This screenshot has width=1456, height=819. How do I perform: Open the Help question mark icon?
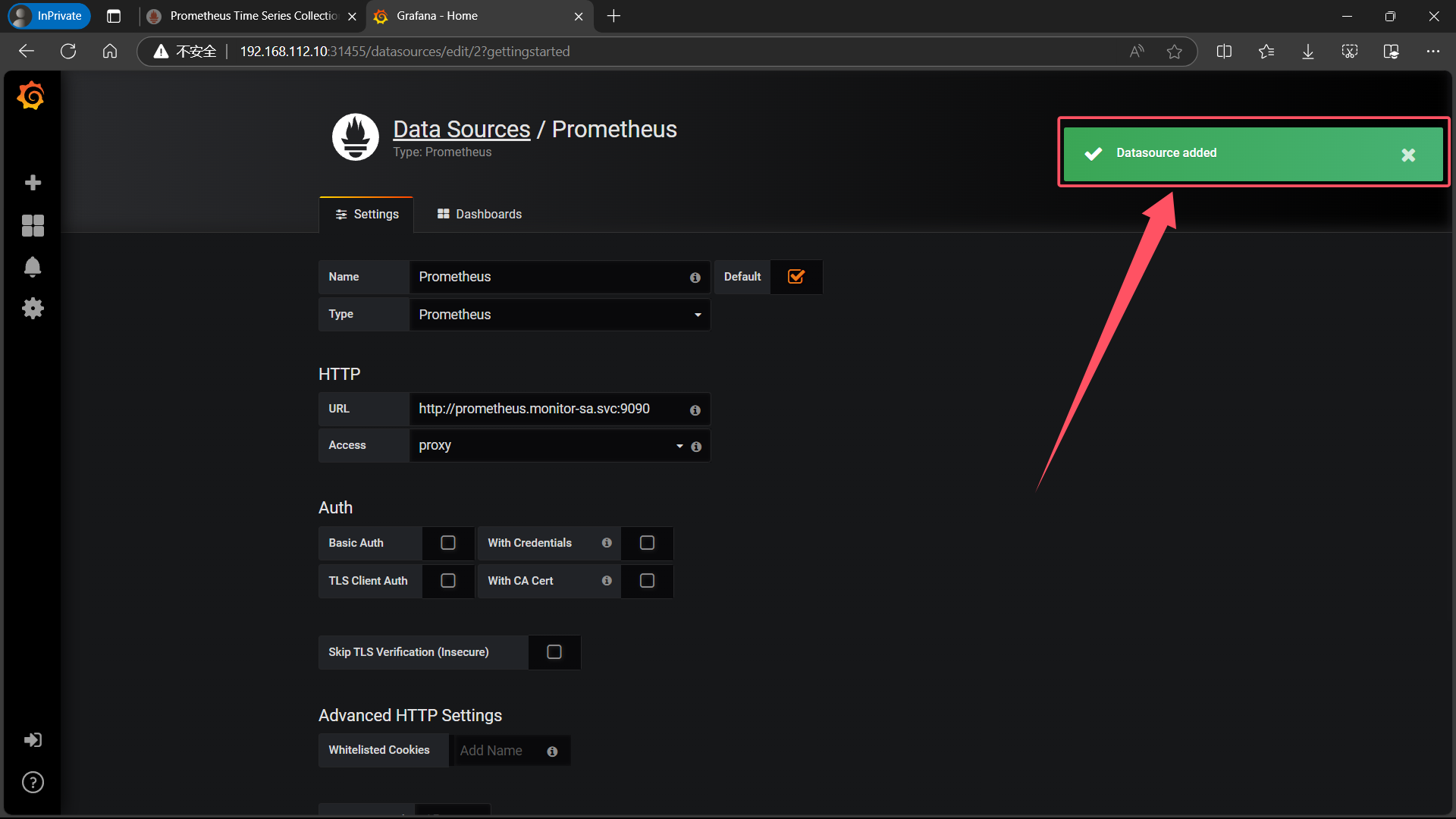[33, 783]
